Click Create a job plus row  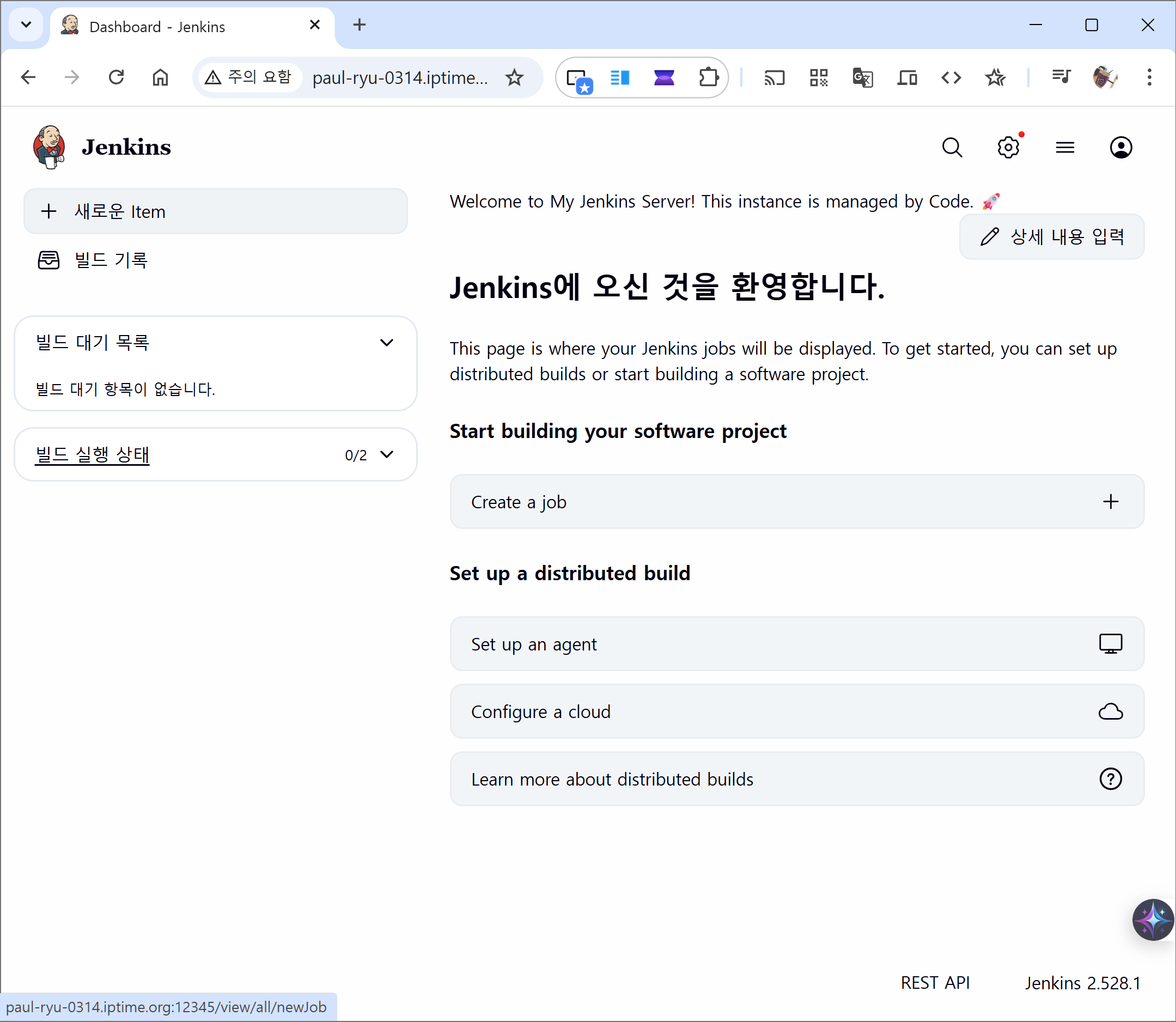(796, 502)
